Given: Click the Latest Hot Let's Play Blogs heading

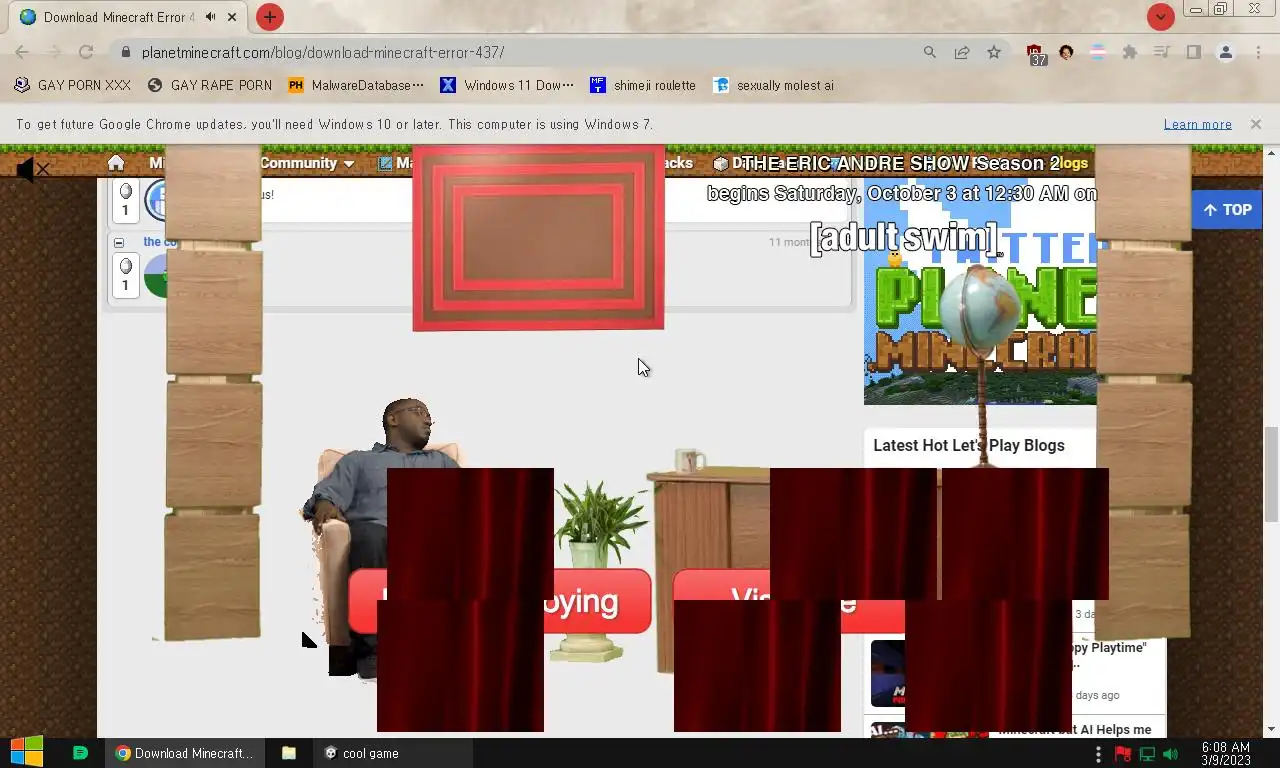Looking at the screenshot, I should (969, 445).
